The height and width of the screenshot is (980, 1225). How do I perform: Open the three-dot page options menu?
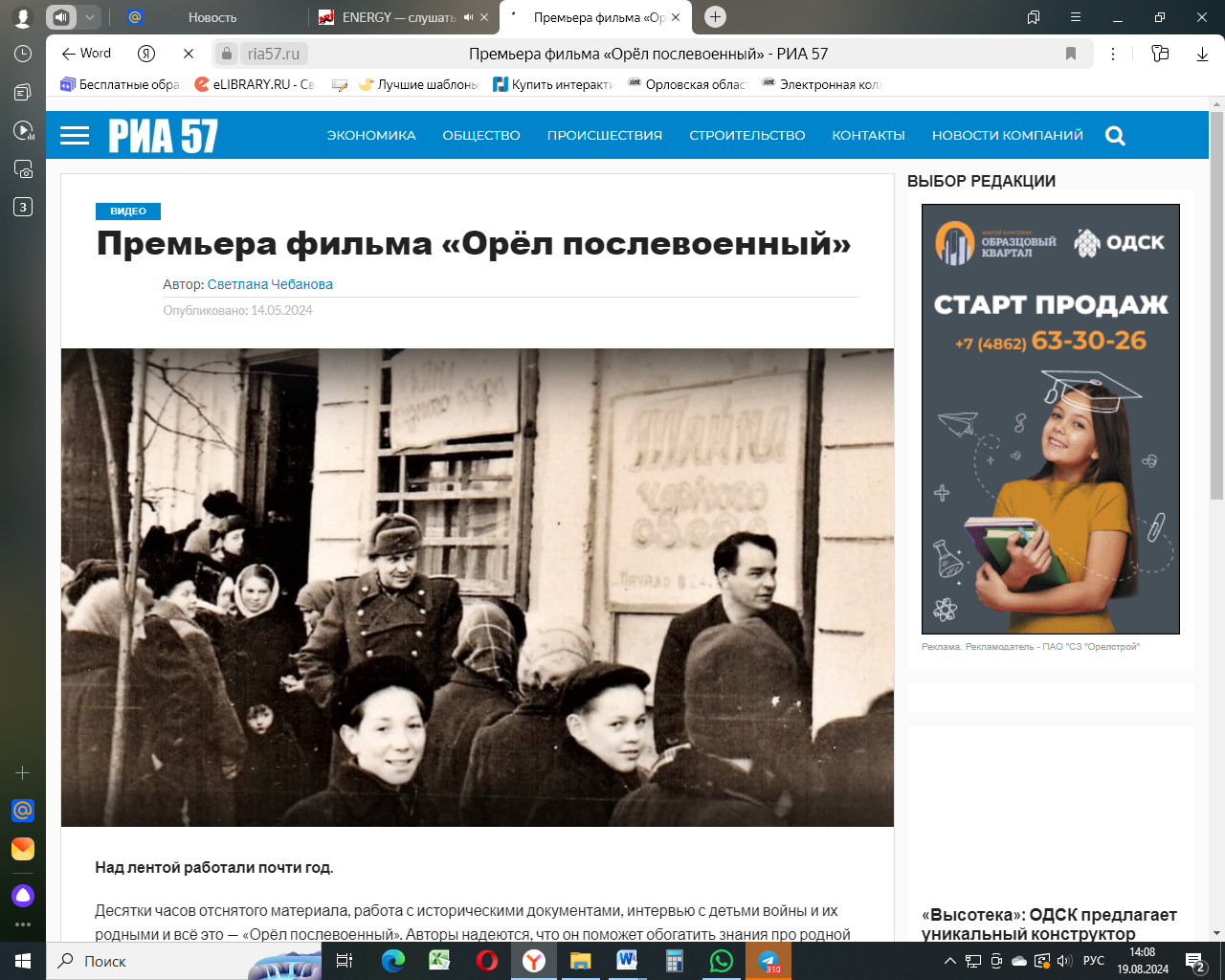1113,54
